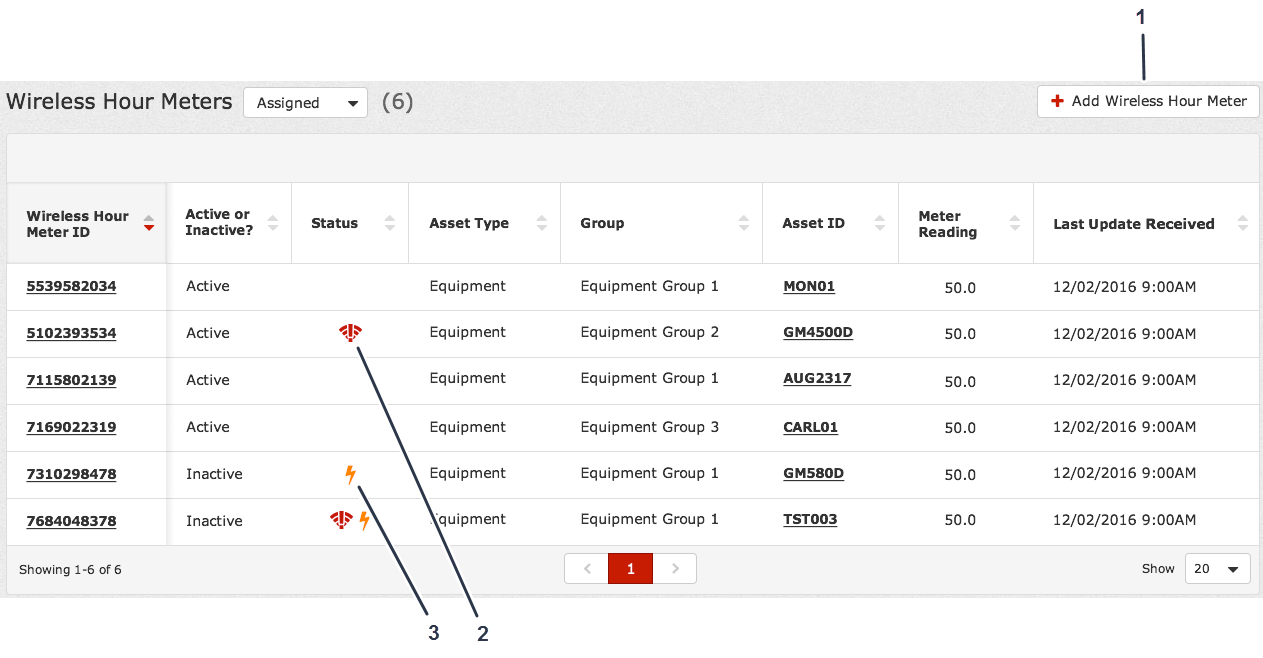Sort by Wireless Hour Meter ID column arrows
Screen dimensions: 1263x658
pos(149,223)
